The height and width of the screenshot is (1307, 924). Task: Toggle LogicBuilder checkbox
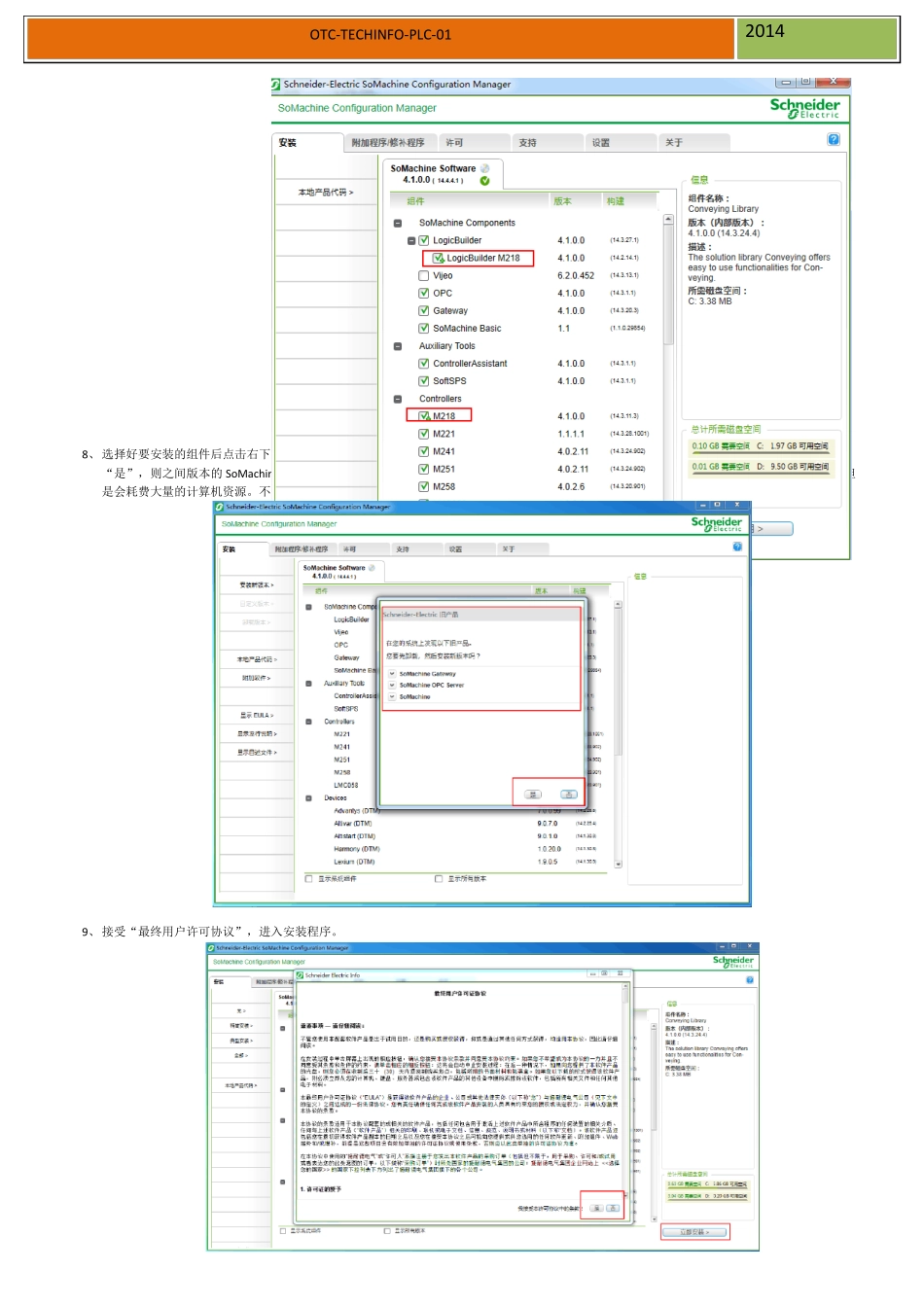click(x=424, y=240)
